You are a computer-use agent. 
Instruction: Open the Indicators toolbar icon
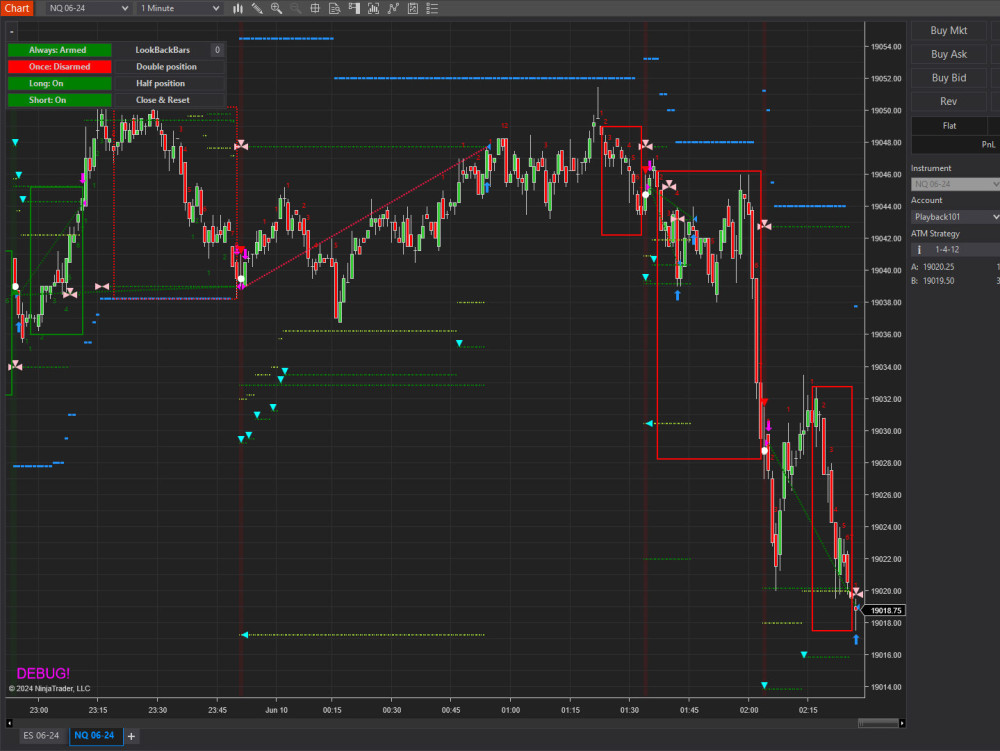[374, 8]
